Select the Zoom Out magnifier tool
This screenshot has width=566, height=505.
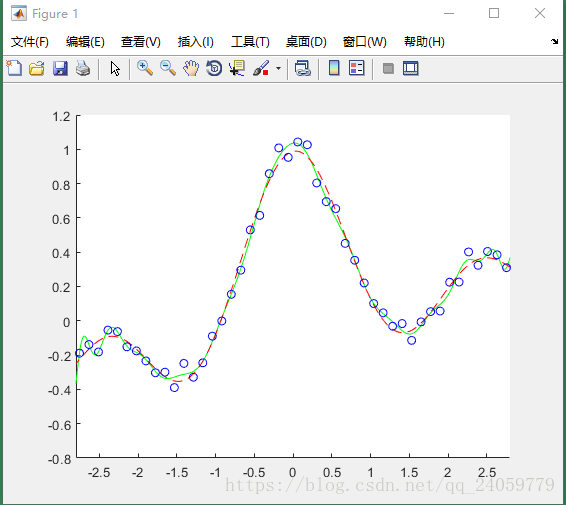[168, 68]
